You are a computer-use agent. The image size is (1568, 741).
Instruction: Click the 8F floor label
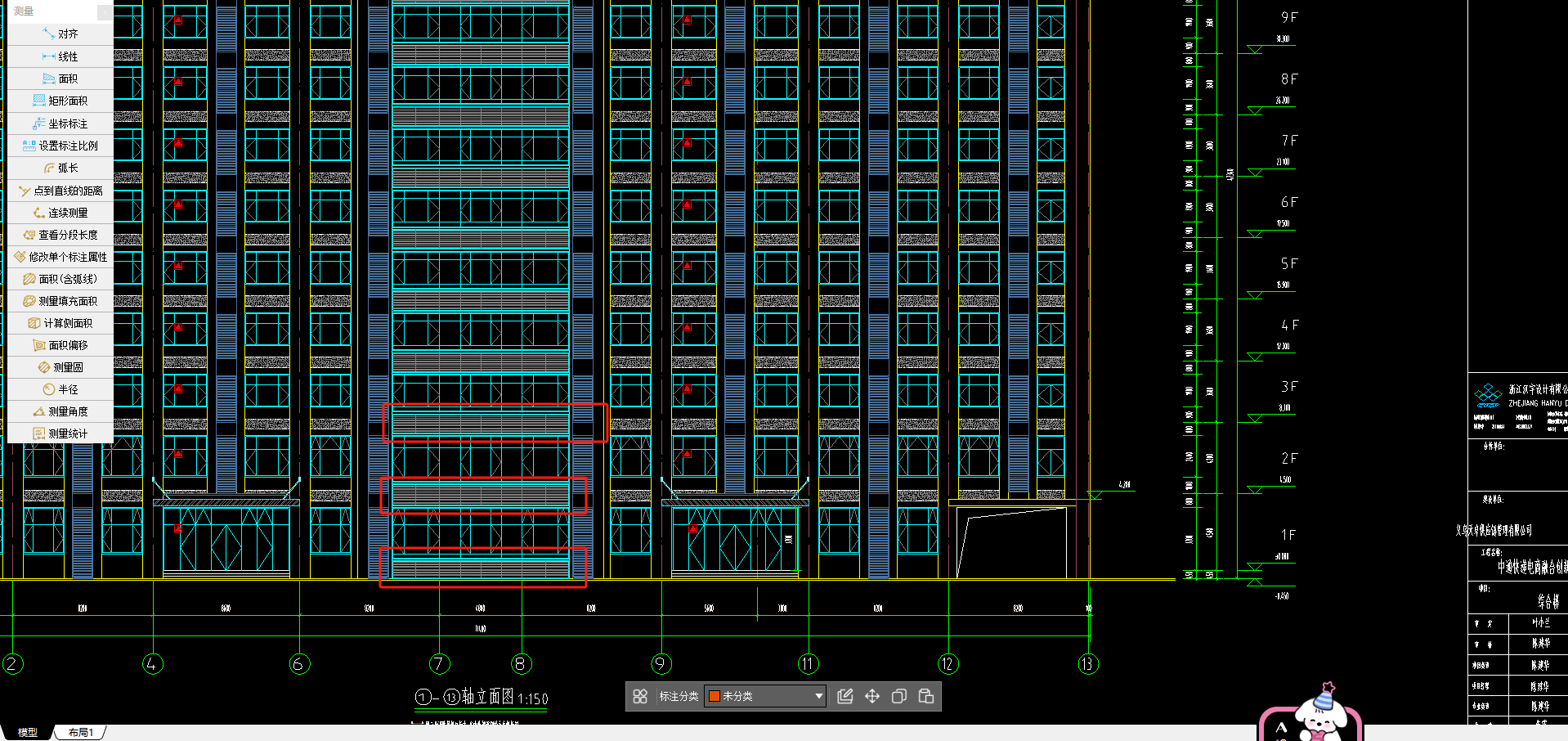click(x=1289, y=79)
